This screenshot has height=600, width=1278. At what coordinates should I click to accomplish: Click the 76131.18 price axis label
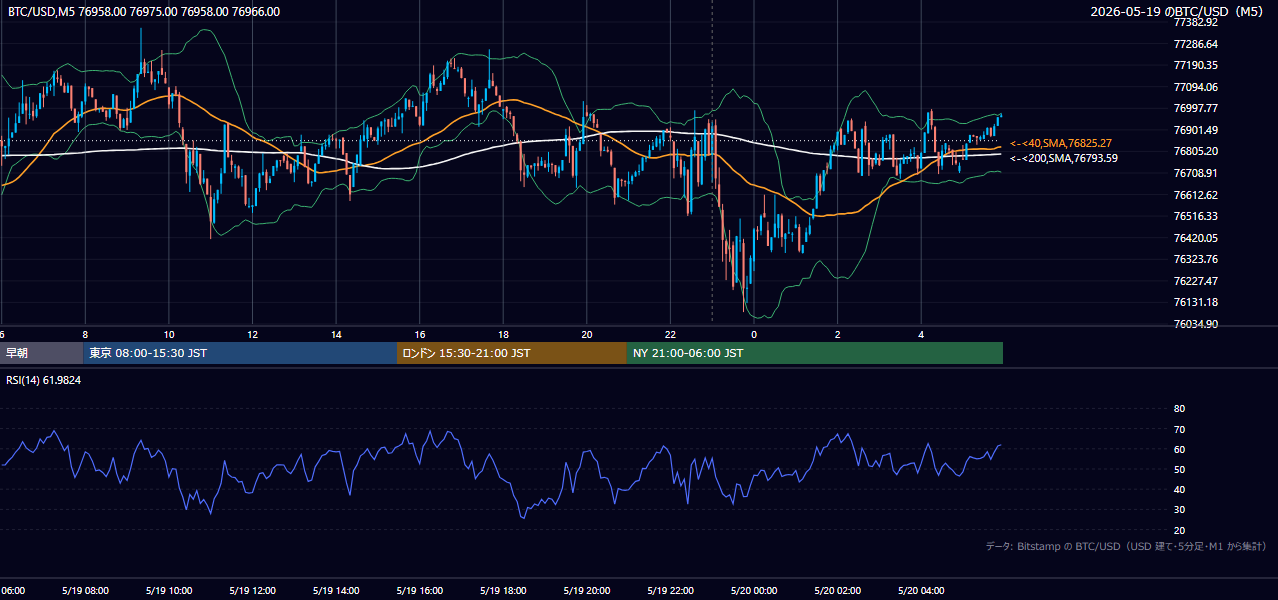[x=1196, y=302]
